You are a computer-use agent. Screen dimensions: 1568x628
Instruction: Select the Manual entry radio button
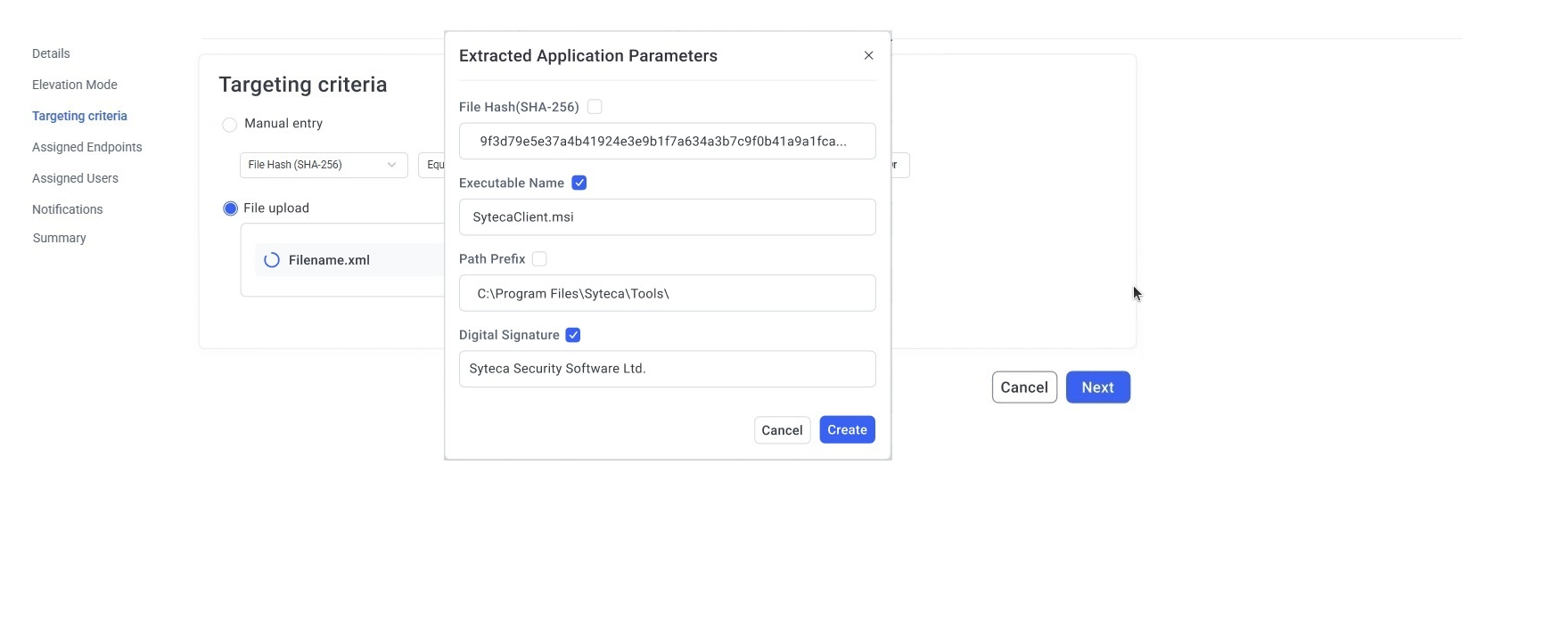click(230, 124)
